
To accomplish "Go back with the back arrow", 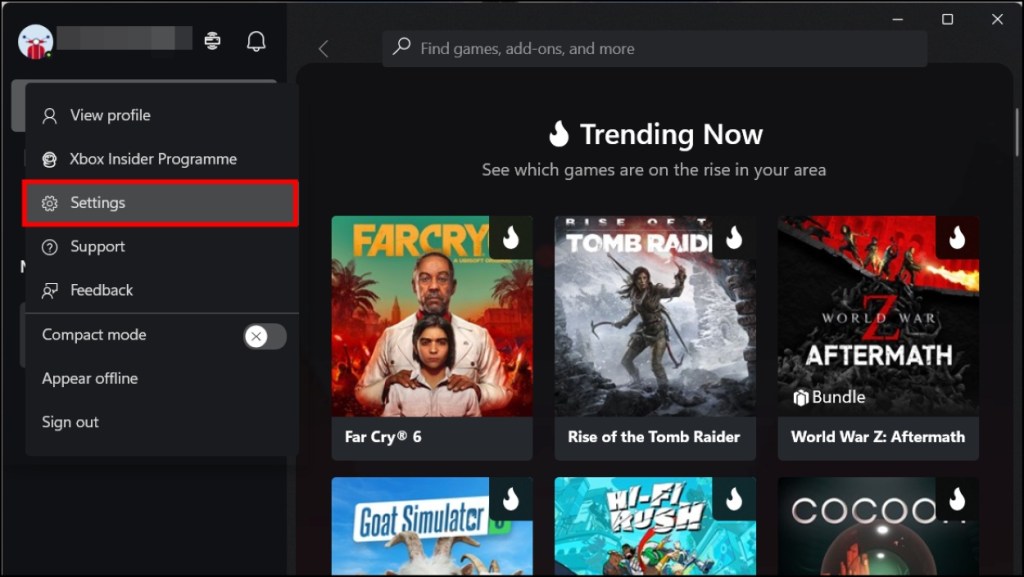I will 323,48.
